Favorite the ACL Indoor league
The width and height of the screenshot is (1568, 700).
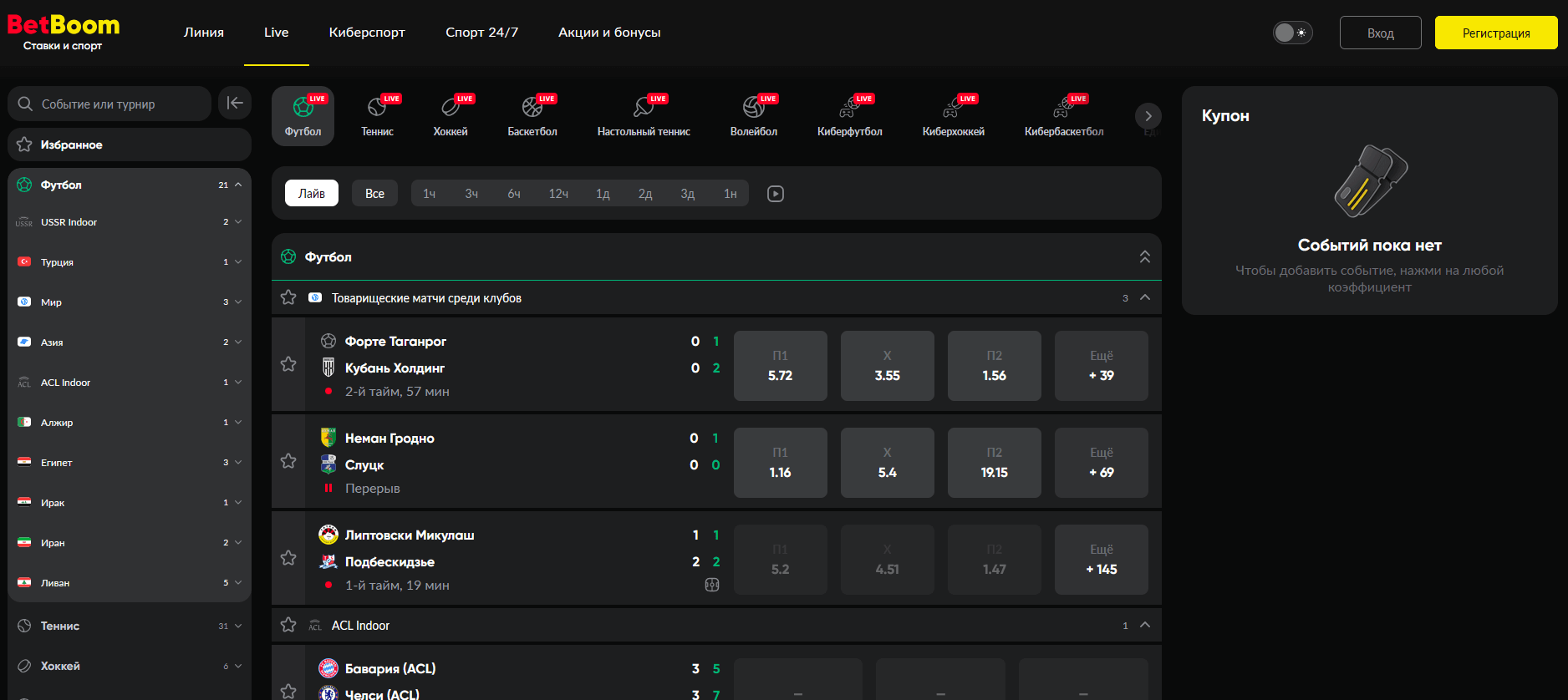[288, 625]
